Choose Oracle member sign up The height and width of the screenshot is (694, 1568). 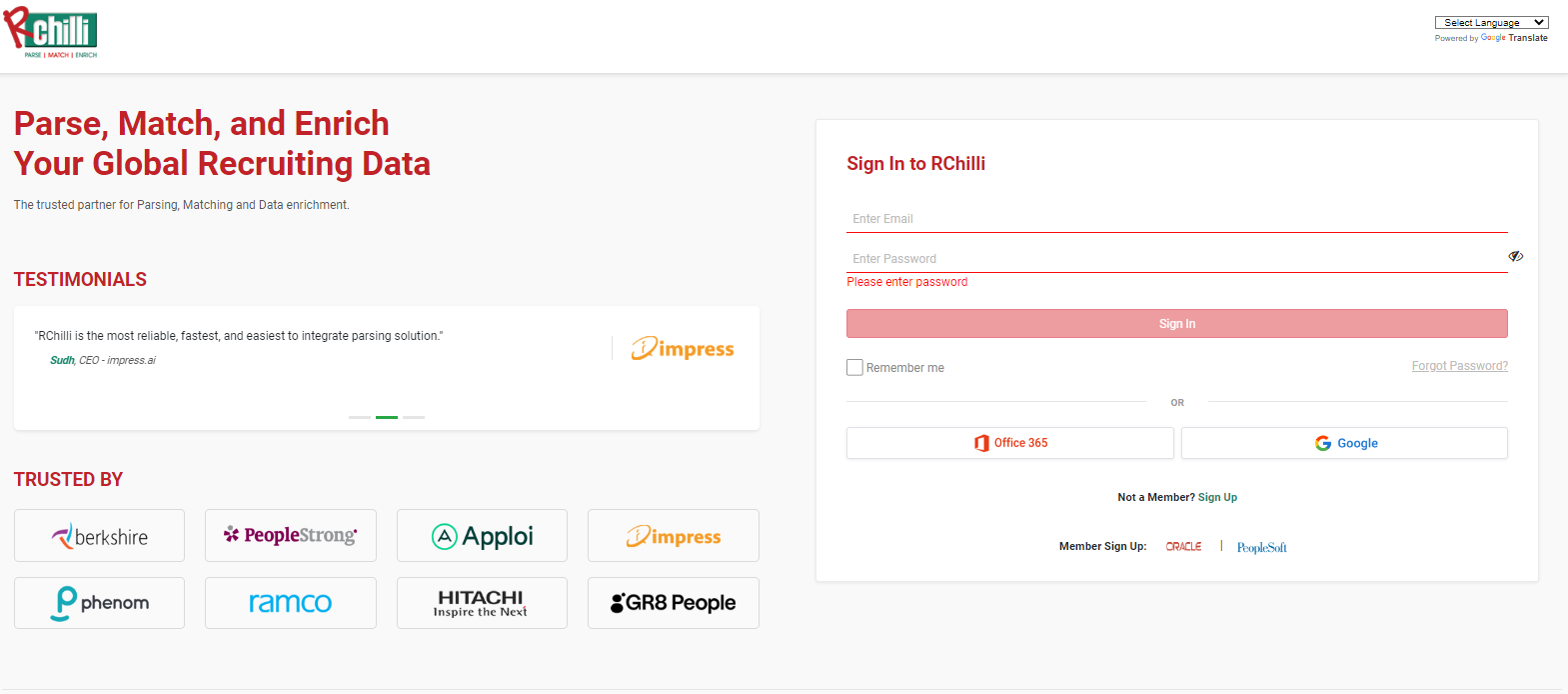click(1183, 546)
